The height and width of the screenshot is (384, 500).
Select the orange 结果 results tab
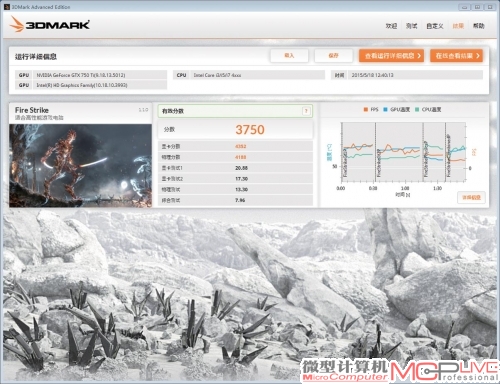458,26
